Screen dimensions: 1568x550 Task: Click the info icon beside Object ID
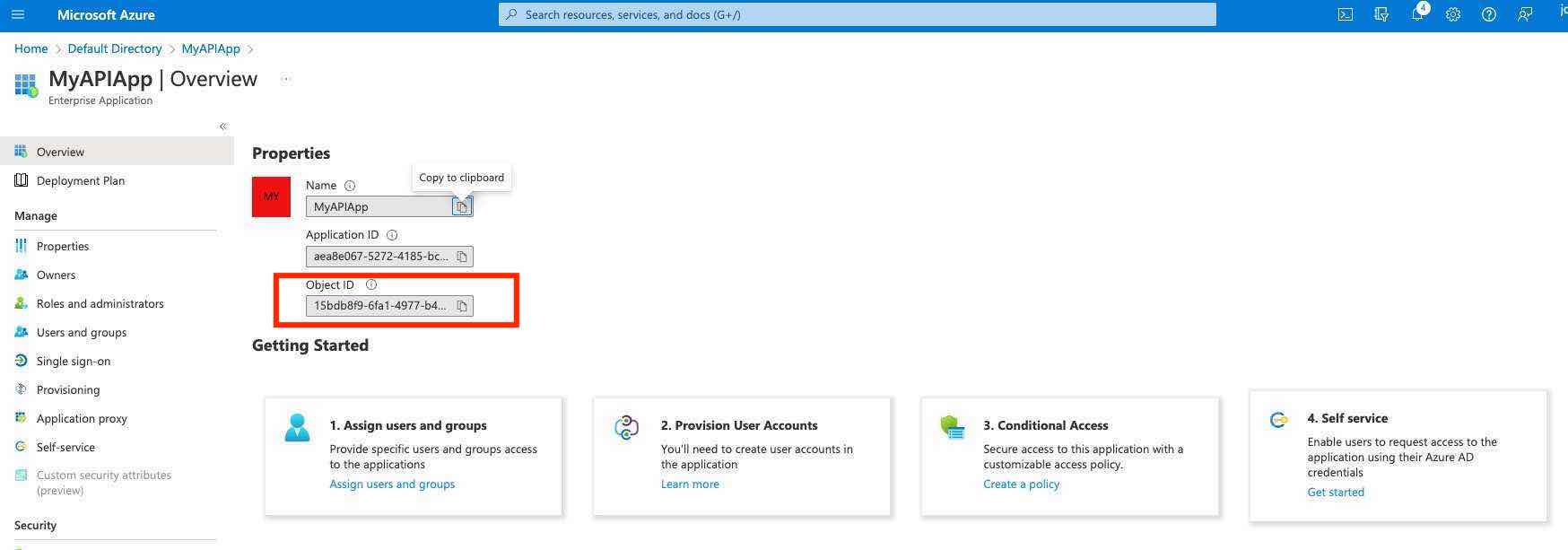click(x=371, y=284)
